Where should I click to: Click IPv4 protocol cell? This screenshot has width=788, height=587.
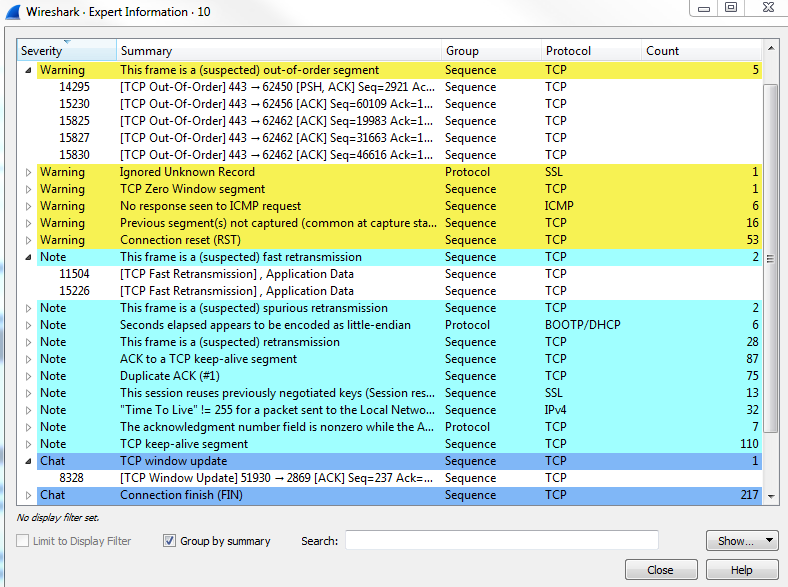555,410
